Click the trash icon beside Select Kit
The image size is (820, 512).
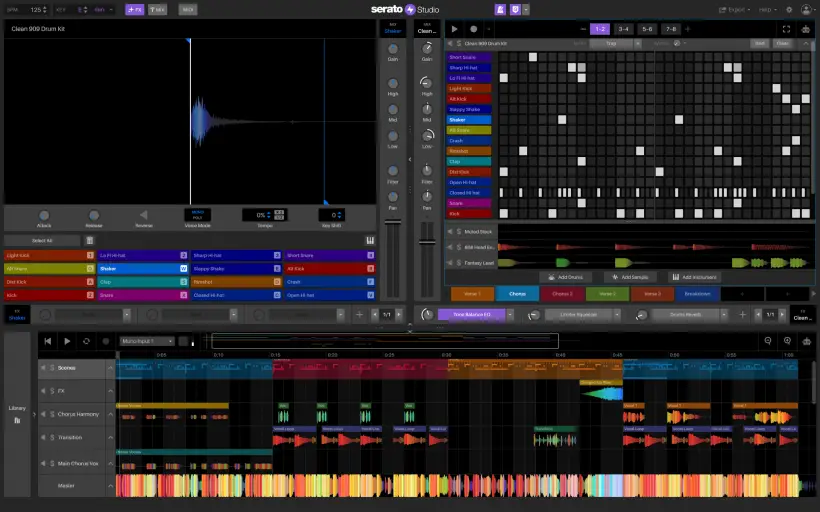(89, 240)
